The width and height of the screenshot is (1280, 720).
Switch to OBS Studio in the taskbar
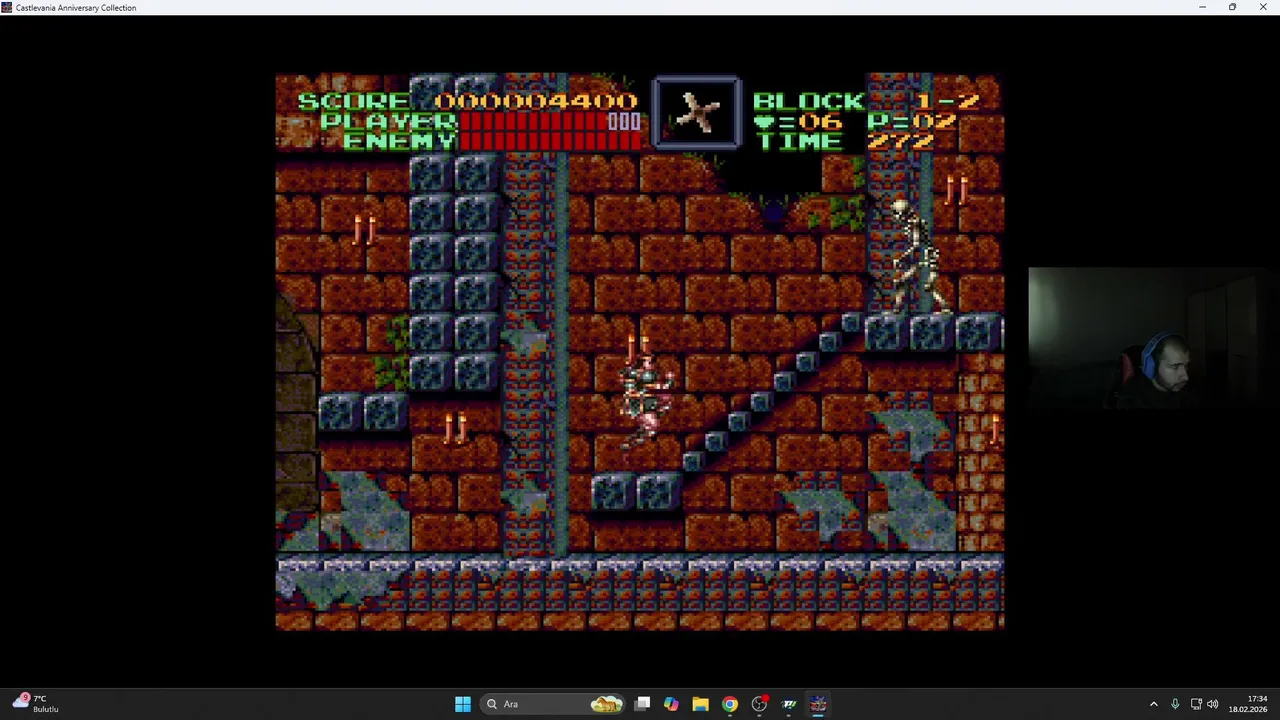click(760, 704)
